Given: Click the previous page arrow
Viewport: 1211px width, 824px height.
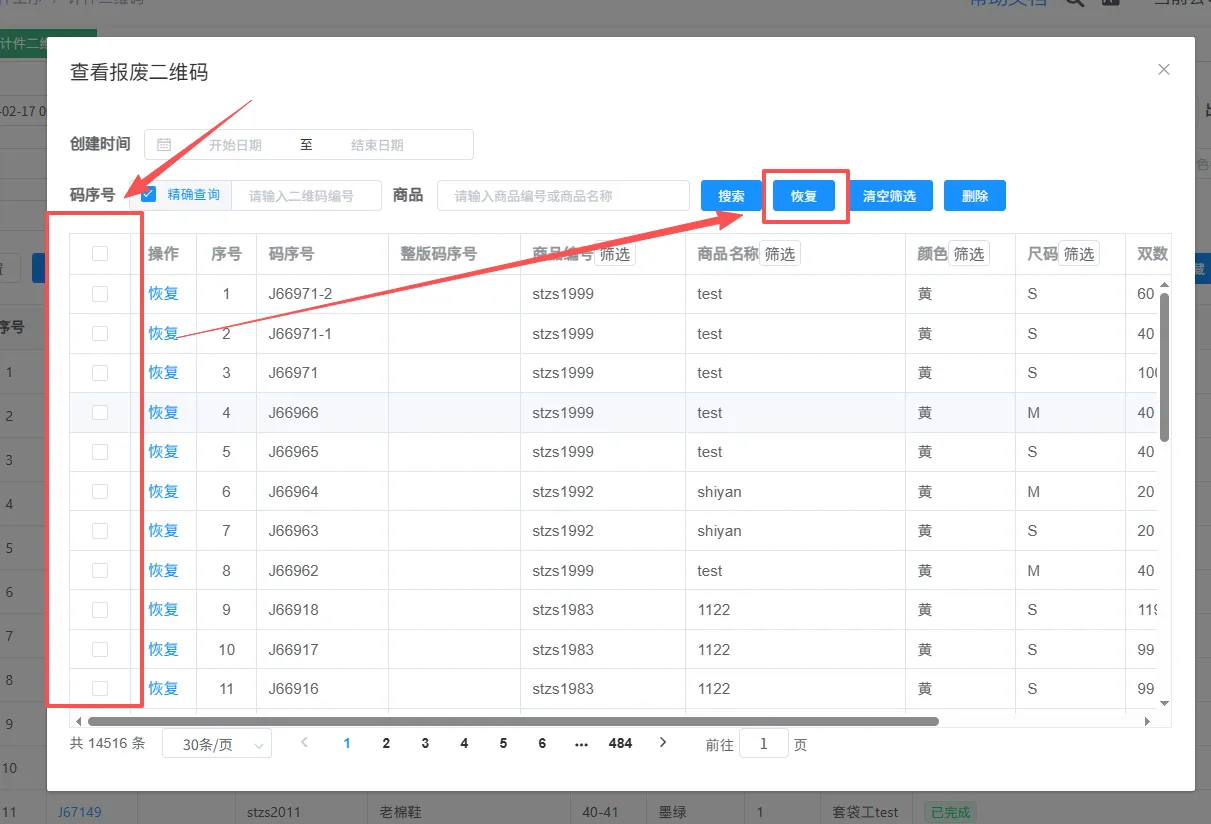Looking at the screenshot, I should pyautogui.click(x=305, y=743).
